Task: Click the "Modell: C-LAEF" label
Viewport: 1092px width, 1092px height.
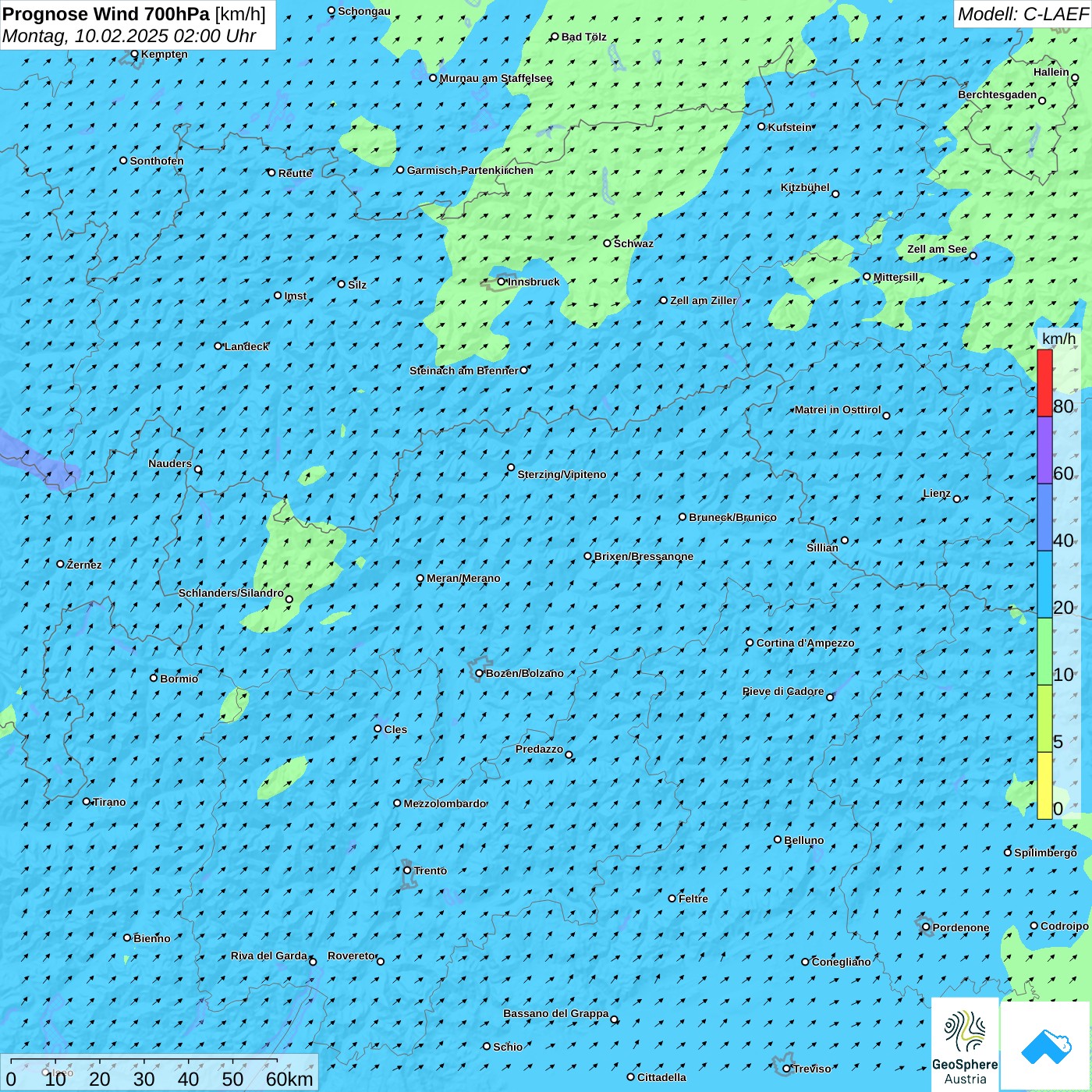Action: pos(1023,14)
